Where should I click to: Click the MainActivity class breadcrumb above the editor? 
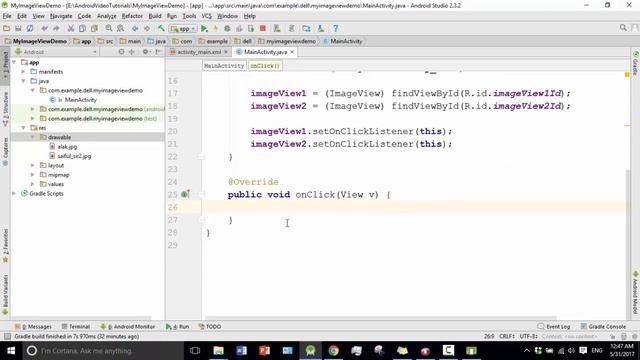(x=224, y=66)
